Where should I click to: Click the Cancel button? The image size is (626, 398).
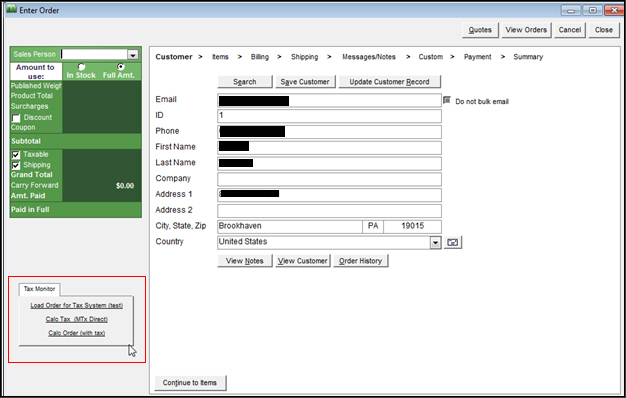570,30
